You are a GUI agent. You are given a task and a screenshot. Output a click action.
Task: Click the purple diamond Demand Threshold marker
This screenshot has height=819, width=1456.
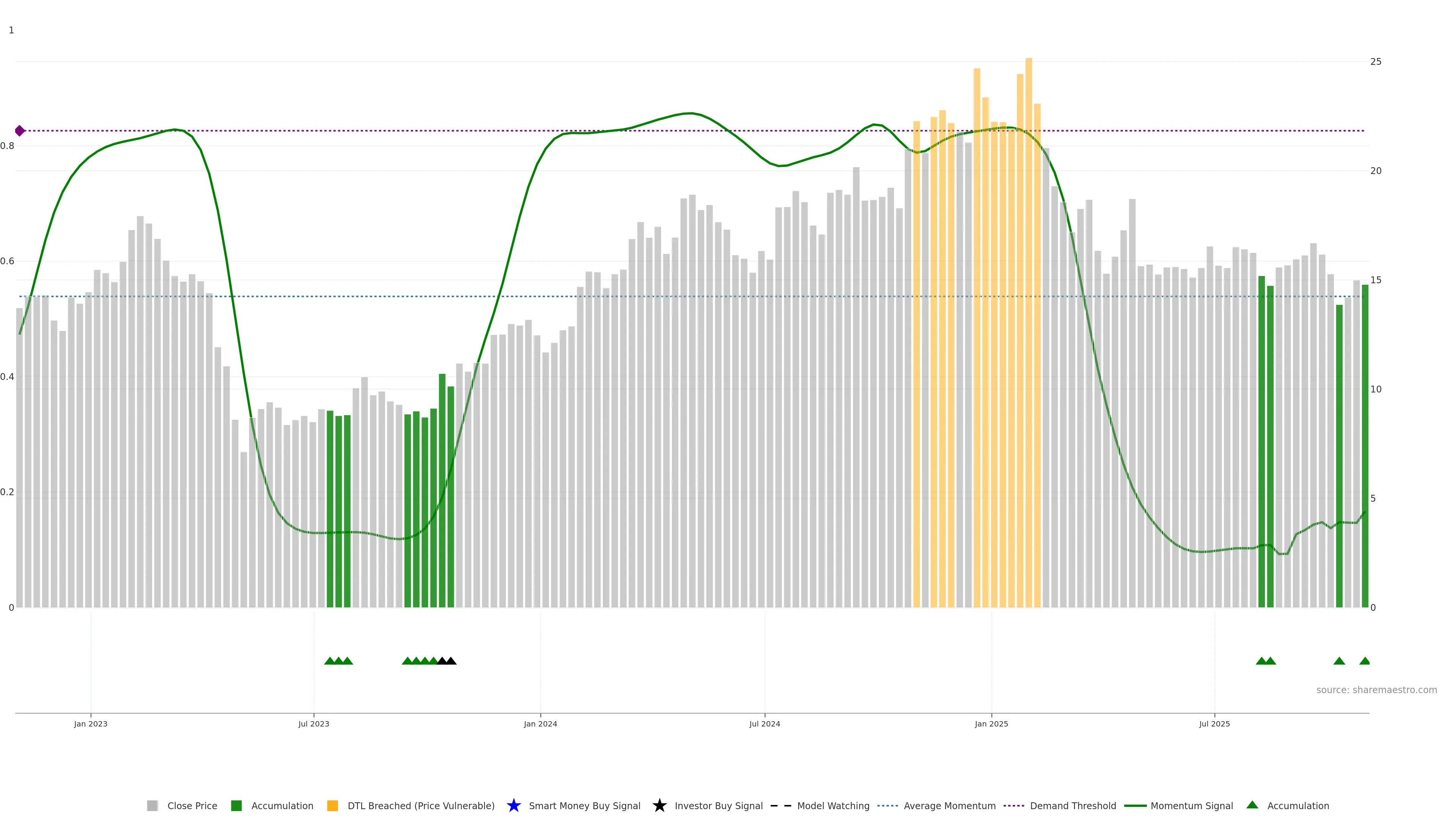pos(20,130)
